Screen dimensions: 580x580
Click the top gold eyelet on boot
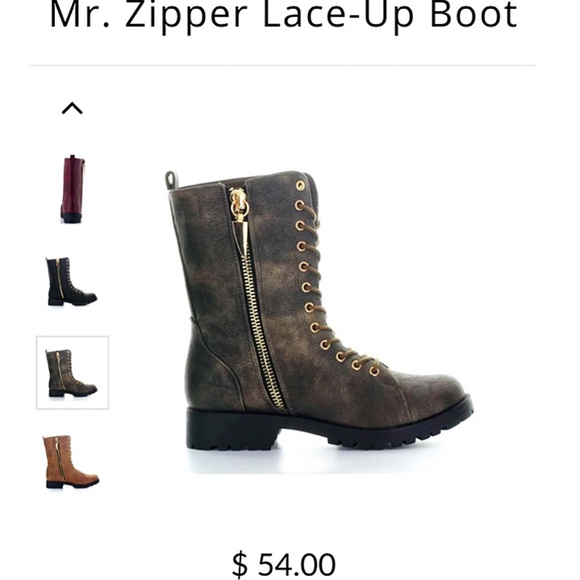point(300,185)
